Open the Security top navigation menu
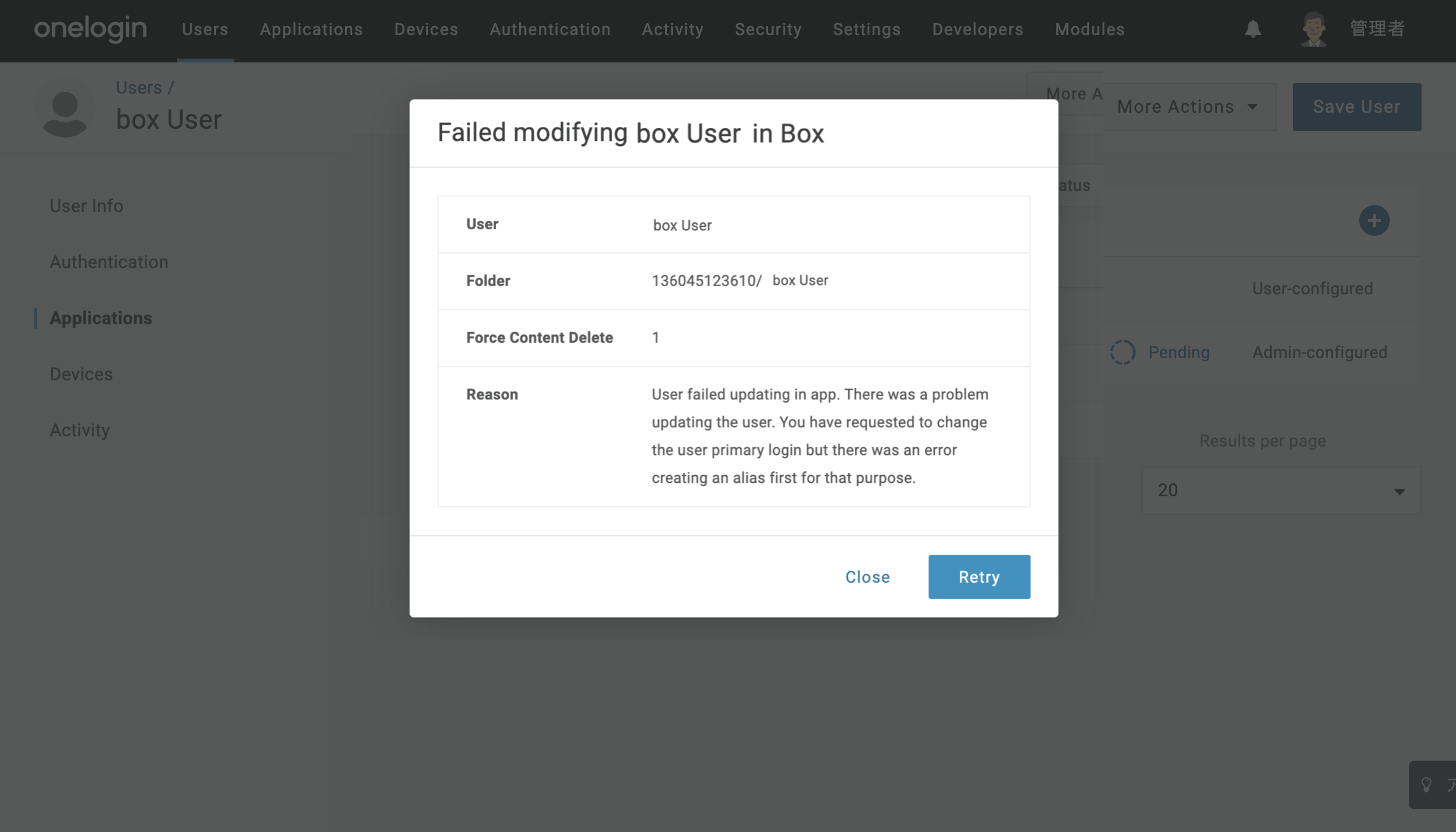Screen dimensions: 1456x832 (768, 29)
